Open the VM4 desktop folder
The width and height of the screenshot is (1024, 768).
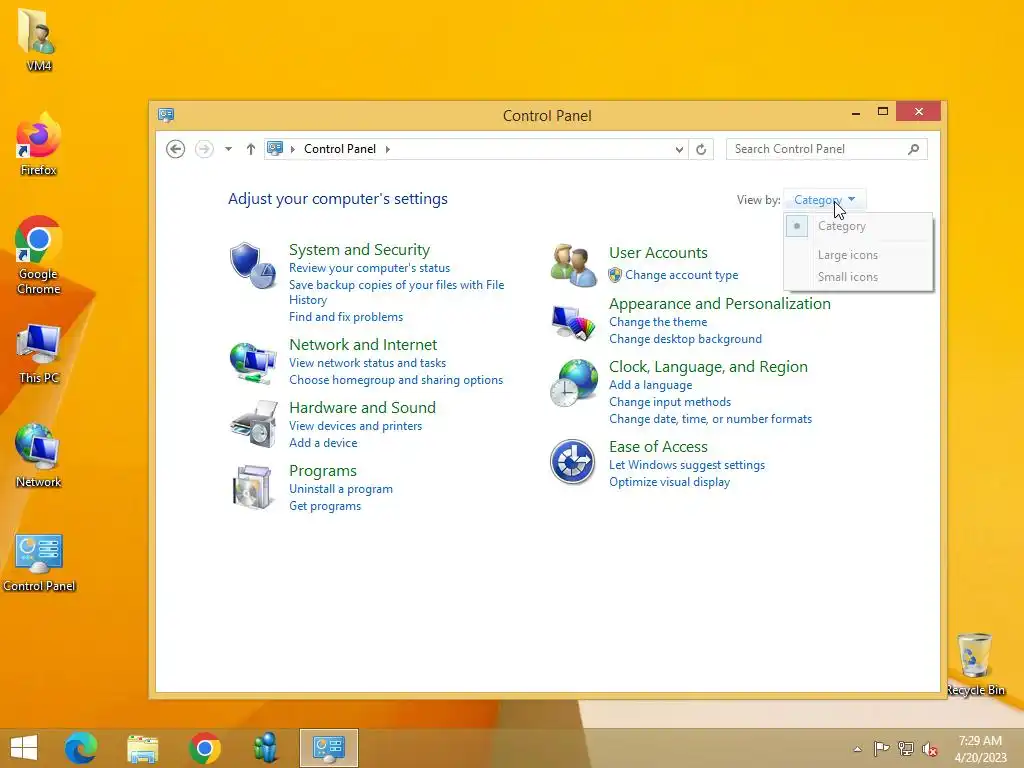tap(39, 39)
